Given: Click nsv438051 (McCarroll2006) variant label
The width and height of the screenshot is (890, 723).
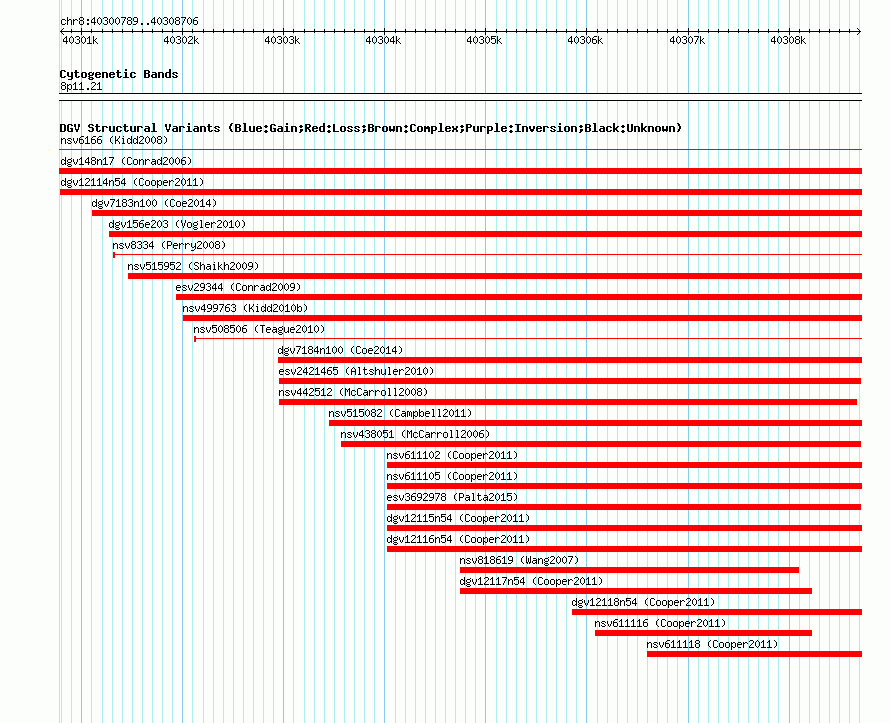Looking at the screenshot, I should 415,434.
